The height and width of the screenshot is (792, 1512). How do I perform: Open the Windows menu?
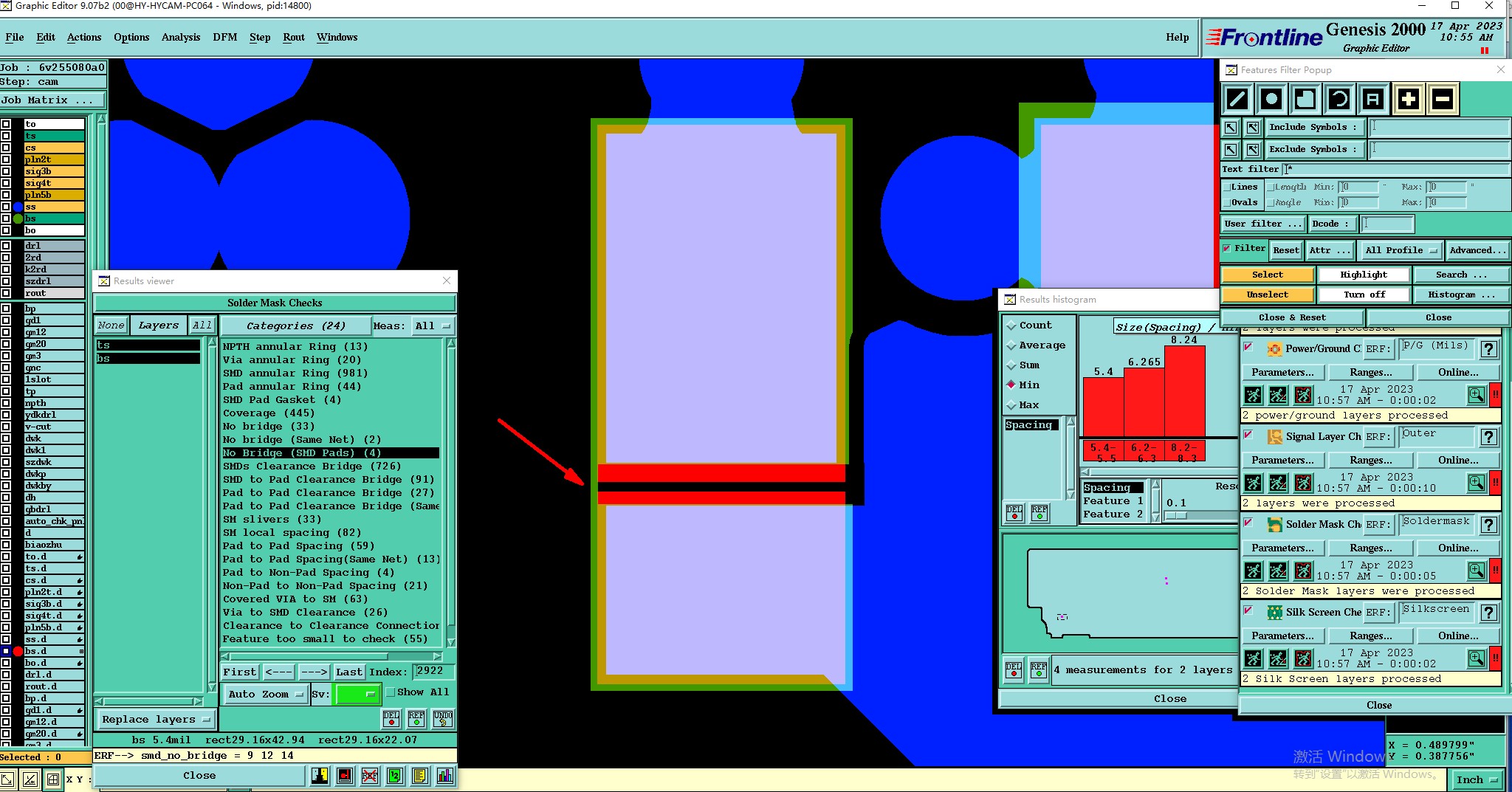(x=337, y=37)
